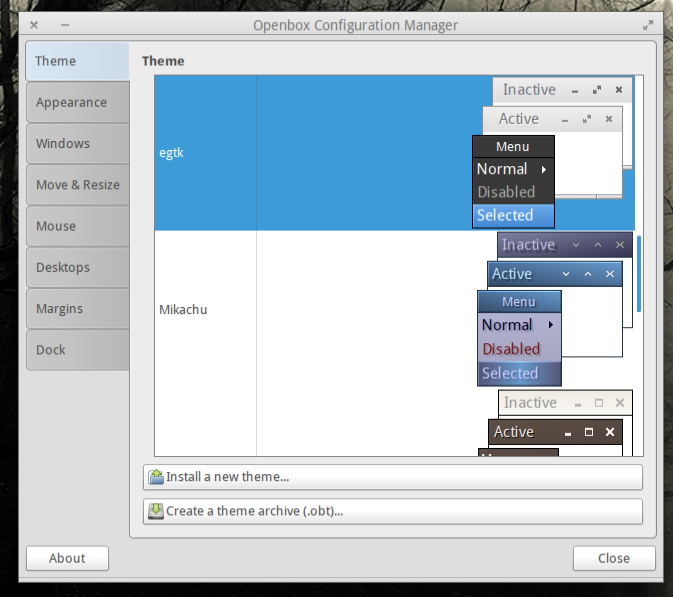Viewport: 673px width, 597px height.
Task: Switch to the Appearance tab
Action: pos(78,102)
